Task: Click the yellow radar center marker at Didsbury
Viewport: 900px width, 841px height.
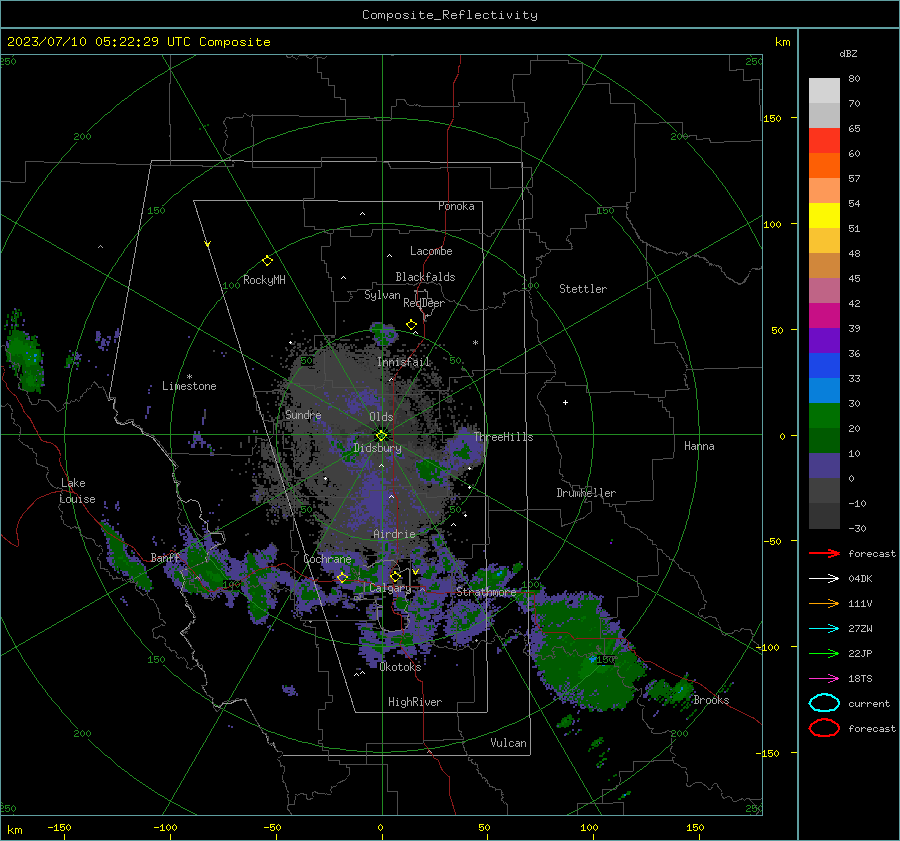Action: pyautogui.click(x=381, y=436)
